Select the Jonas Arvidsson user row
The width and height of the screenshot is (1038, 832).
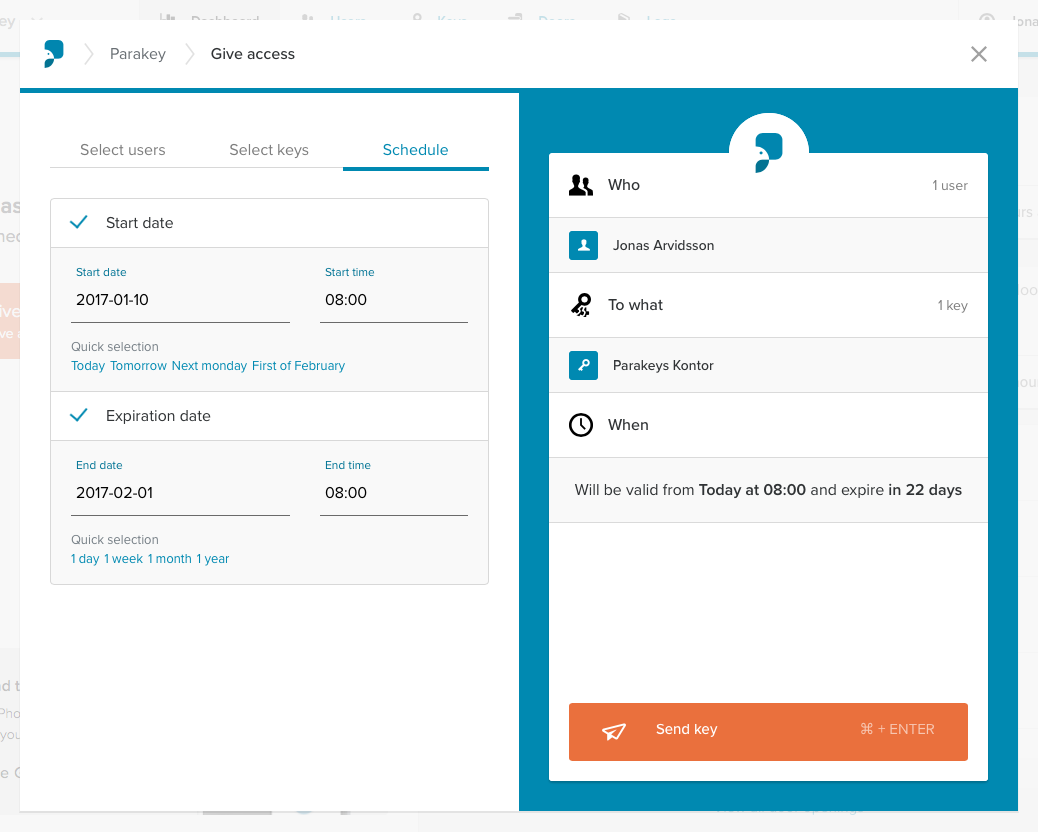768,246
